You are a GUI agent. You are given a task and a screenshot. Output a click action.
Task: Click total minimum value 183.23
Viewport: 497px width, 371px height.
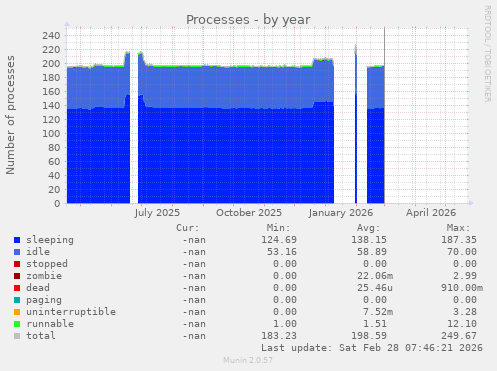279,336
